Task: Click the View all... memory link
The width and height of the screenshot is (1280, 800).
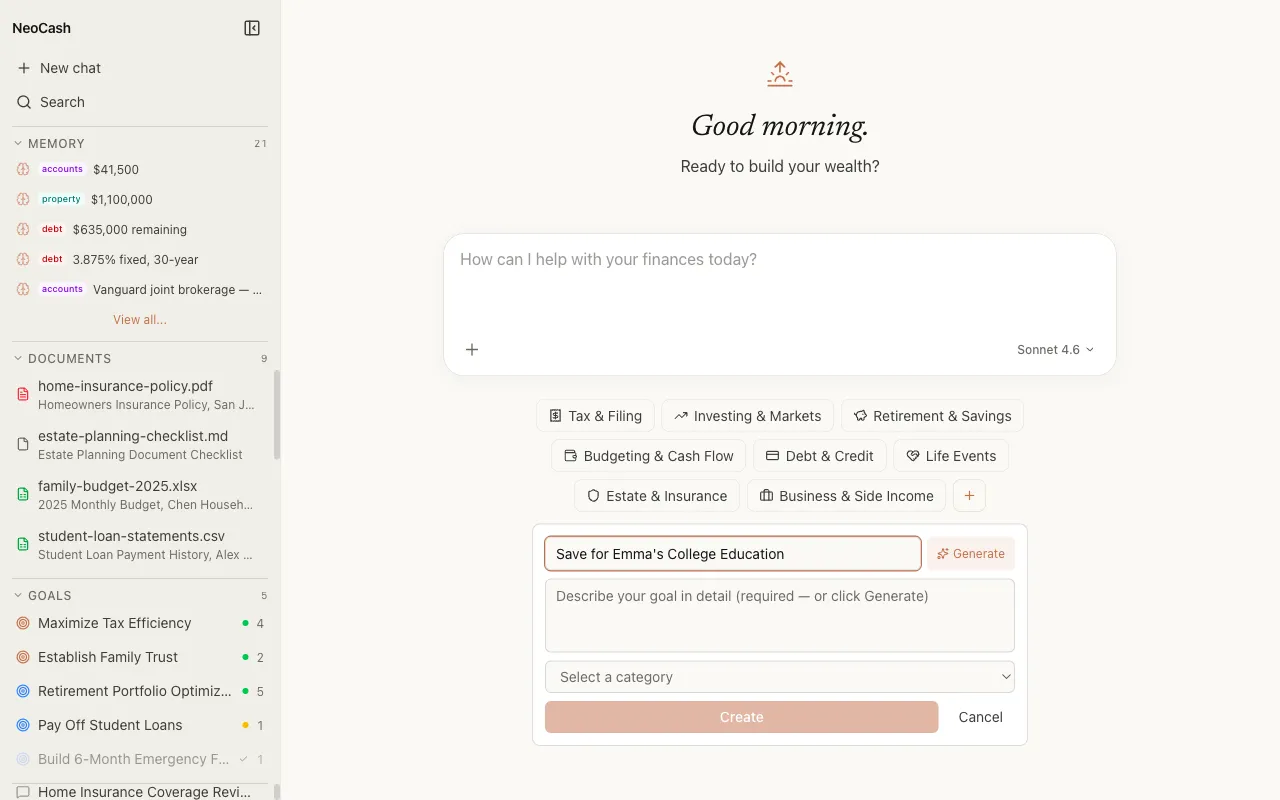Action: (140, 320)
